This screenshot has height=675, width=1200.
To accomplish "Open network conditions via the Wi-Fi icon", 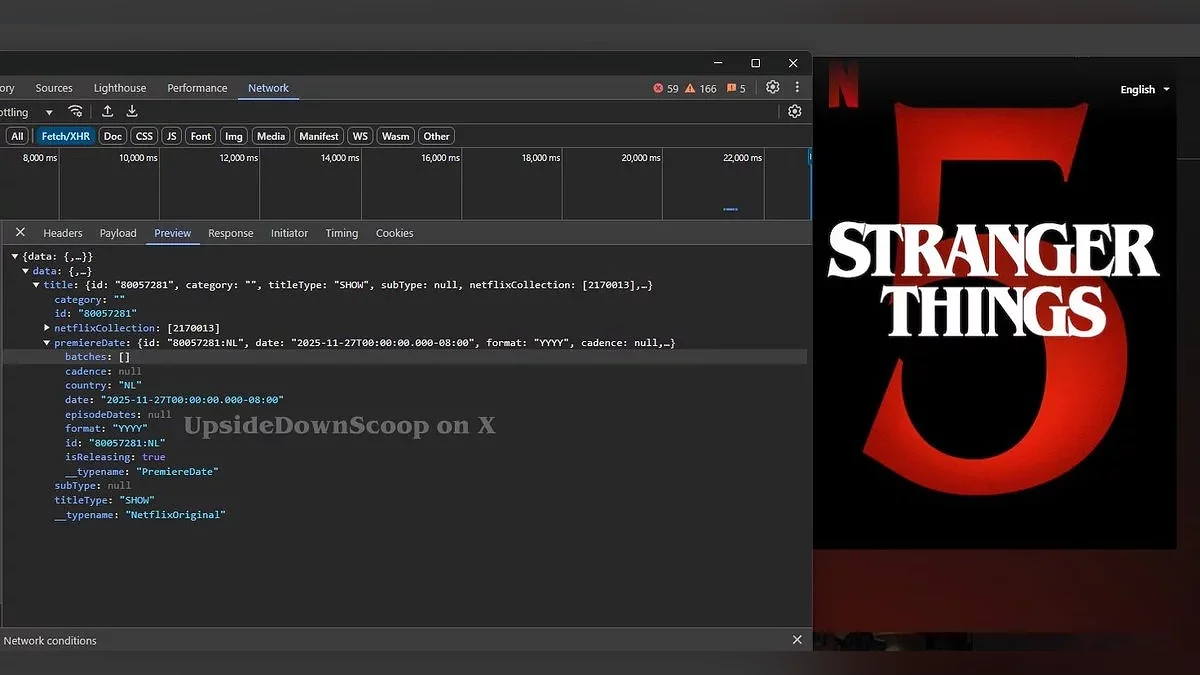I will click(x=75, y=112).
